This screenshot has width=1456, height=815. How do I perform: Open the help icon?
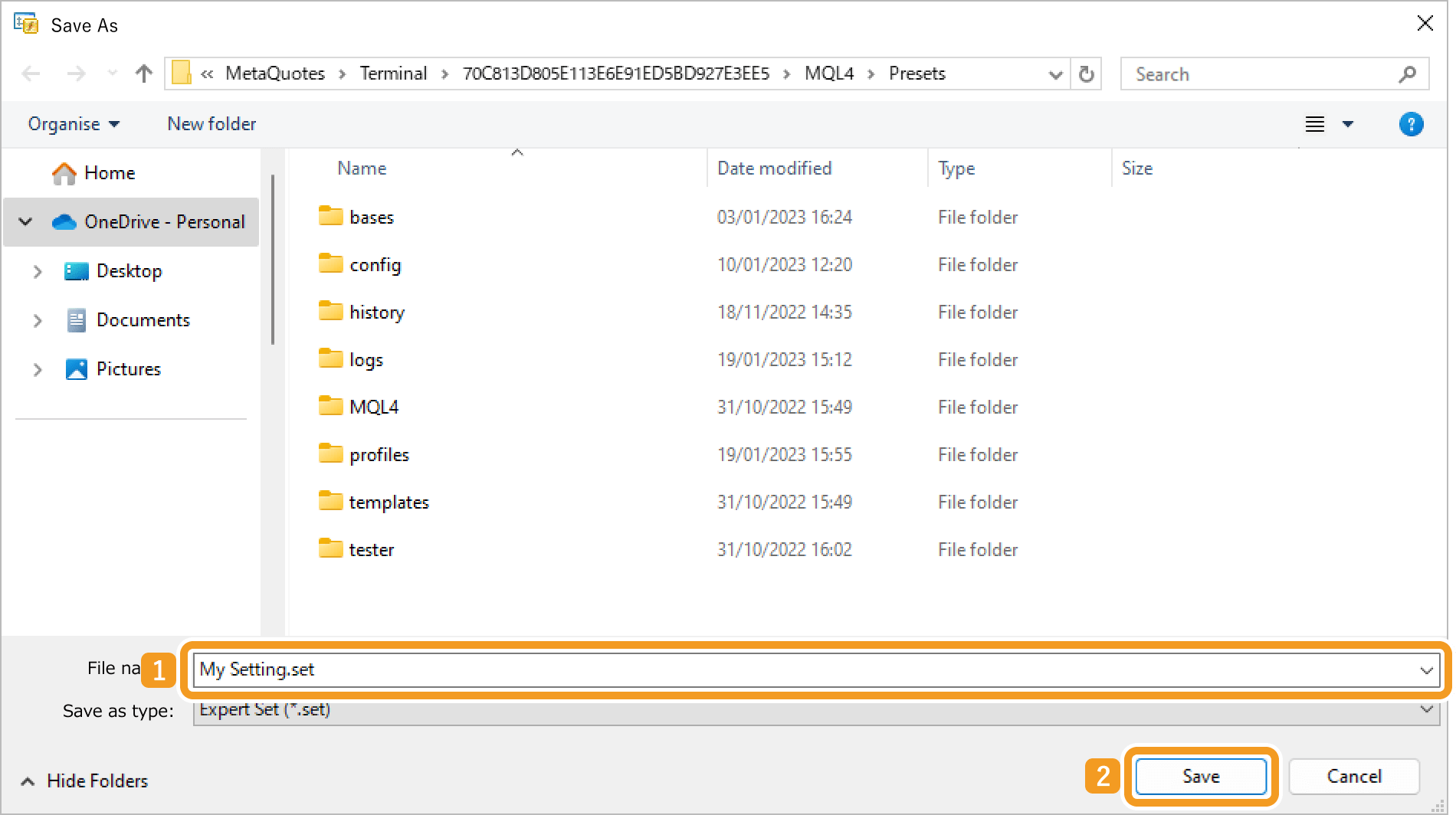1412,123
